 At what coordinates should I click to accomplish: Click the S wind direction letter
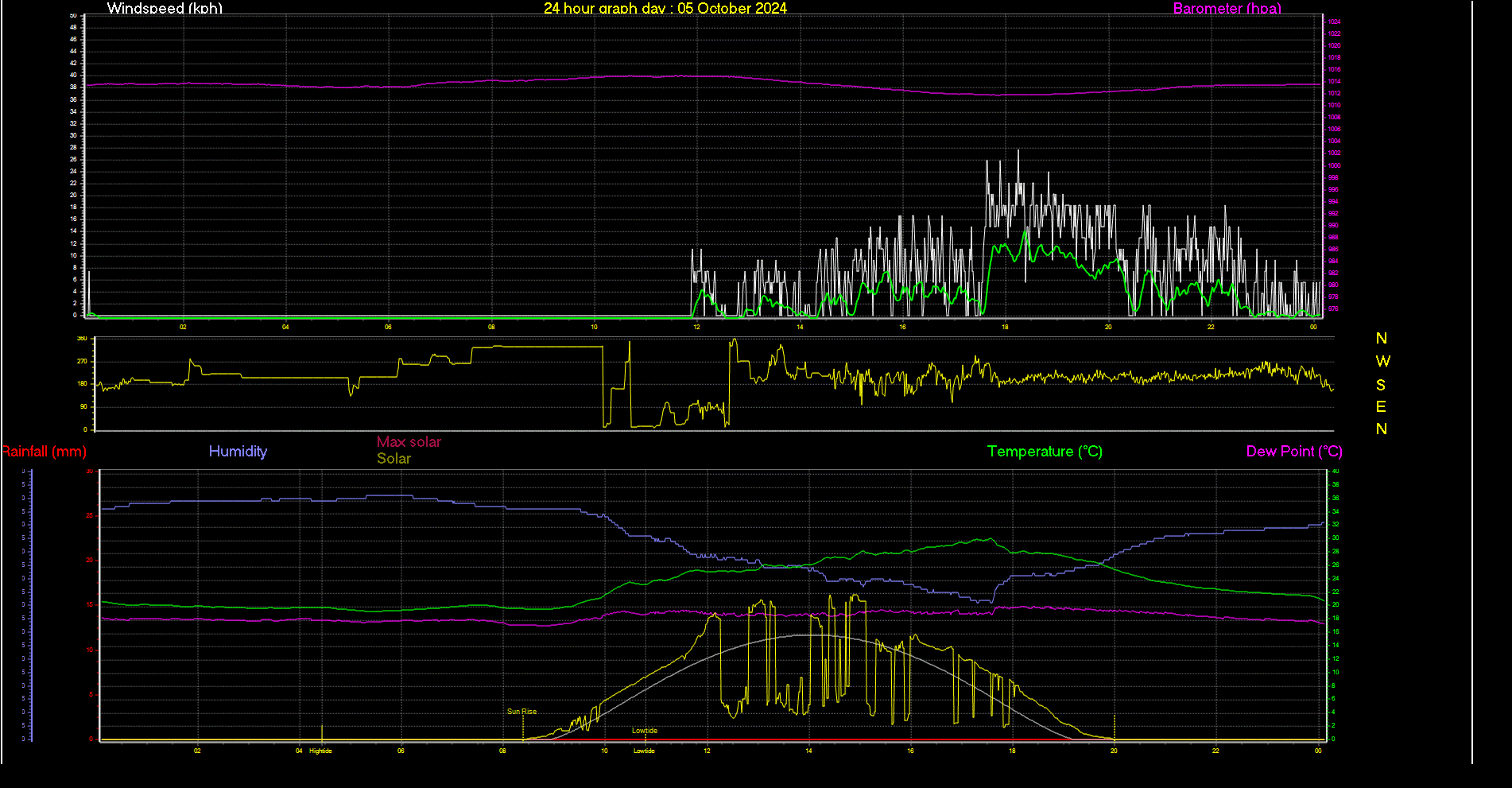(1381, 385)
